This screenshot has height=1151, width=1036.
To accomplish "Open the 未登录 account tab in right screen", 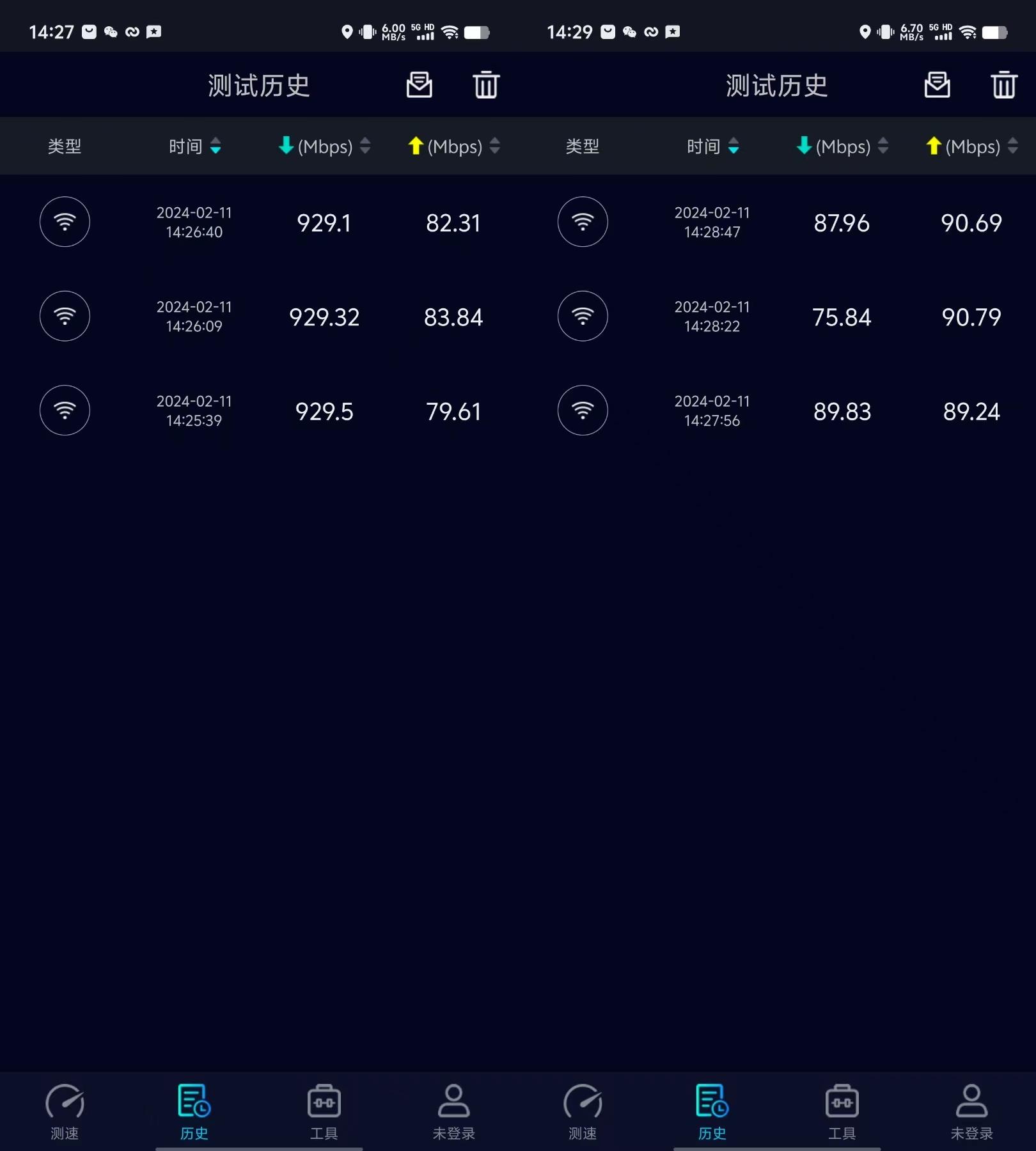I will pos(972,1112).
